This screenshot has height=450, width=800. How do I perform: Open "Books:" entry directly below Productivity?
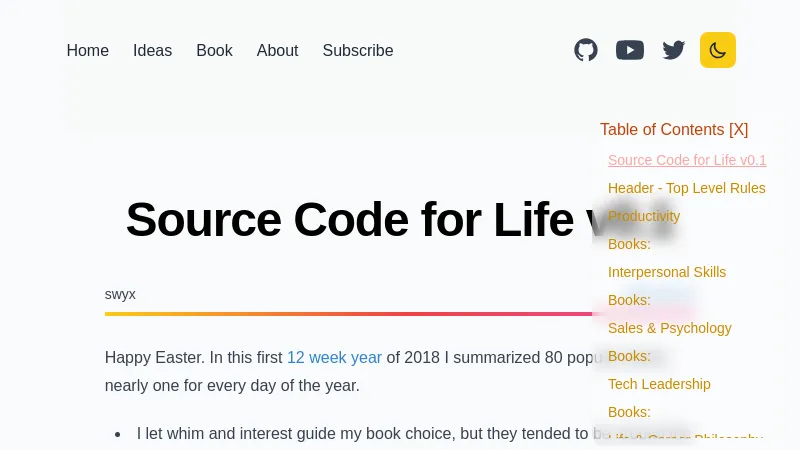[x=629, y=244]
